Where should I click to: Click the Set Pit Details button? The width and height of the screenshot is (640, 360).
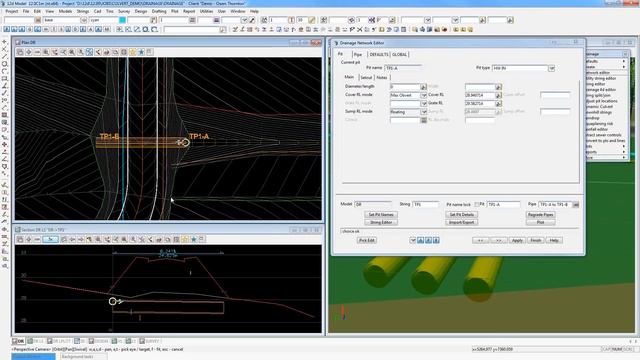click(462, 214)
